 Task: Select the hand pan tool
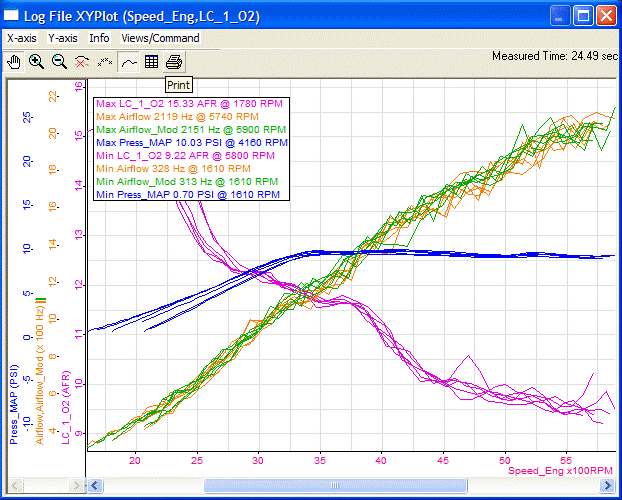(x=14, y=62)
